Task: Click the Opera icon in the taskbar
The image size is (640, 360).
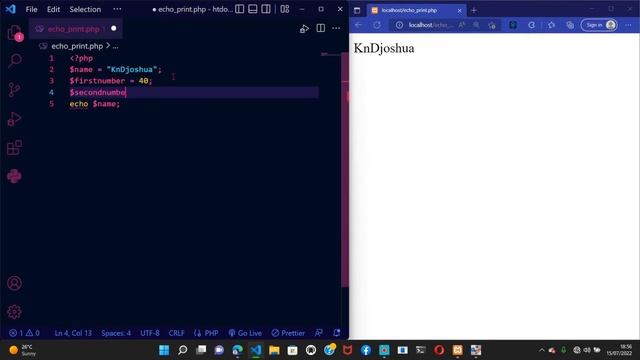Action: point(439,350)
